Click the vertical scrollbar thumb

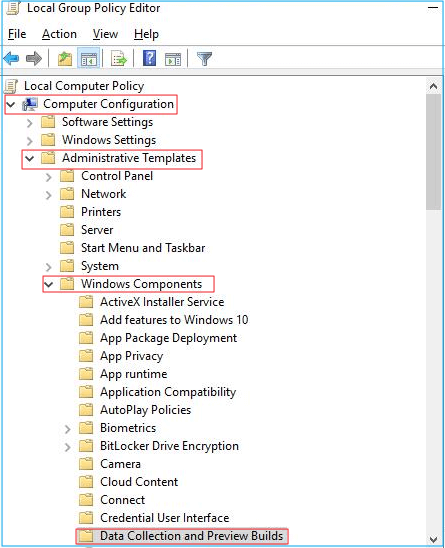point(433,152)
